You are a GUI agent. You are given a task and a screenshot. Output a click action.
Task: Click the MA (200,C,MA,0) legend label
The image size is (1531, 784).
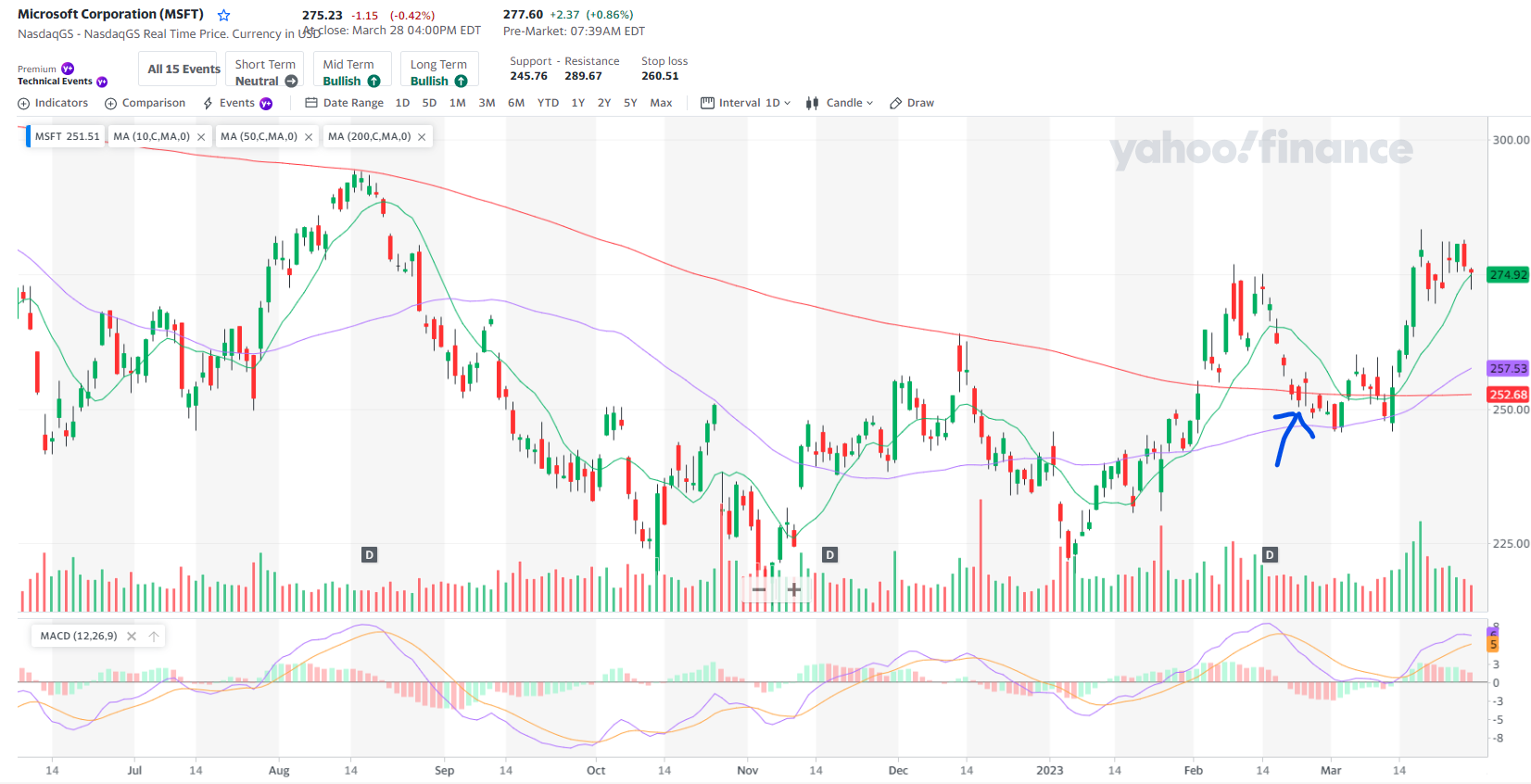(370, 137)
